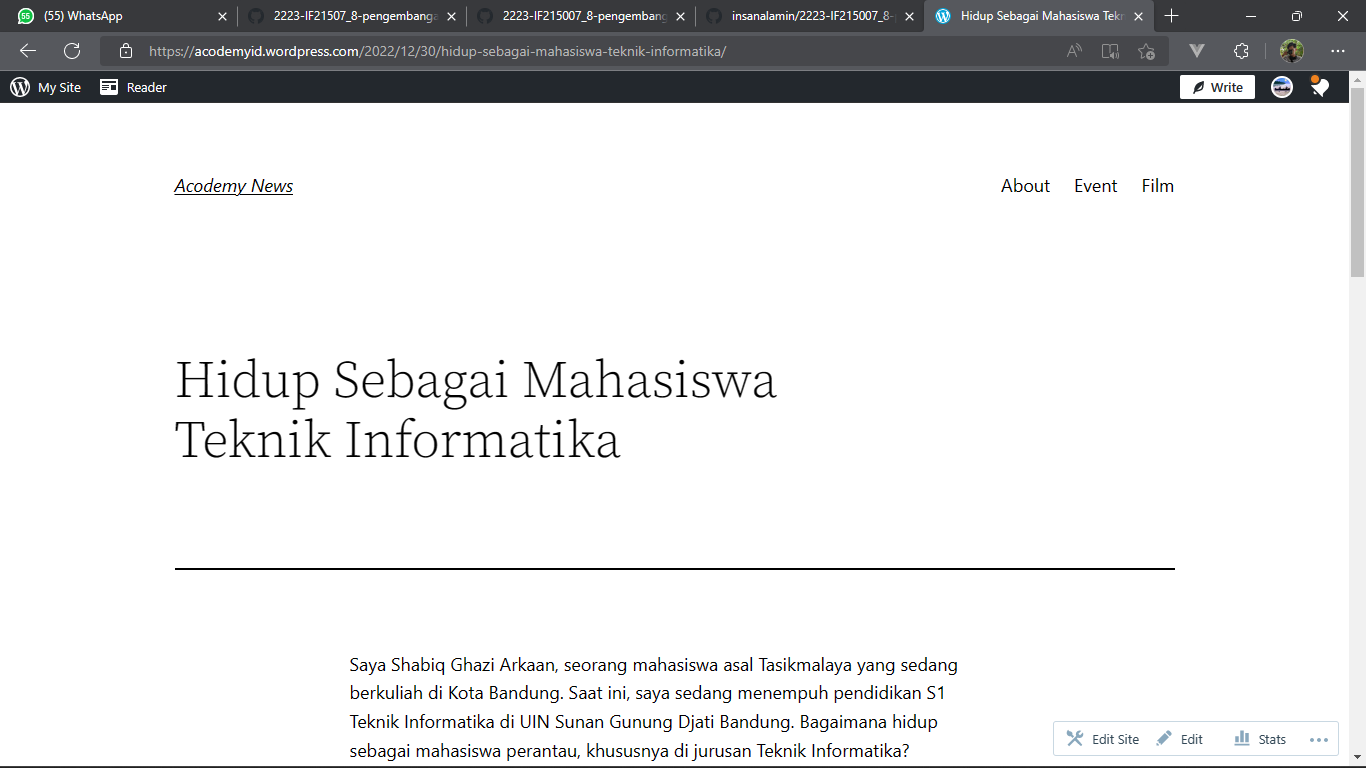This screenshot has height=768, width=1366.
Task: Open the About page link
Action: click(1025, 185)
